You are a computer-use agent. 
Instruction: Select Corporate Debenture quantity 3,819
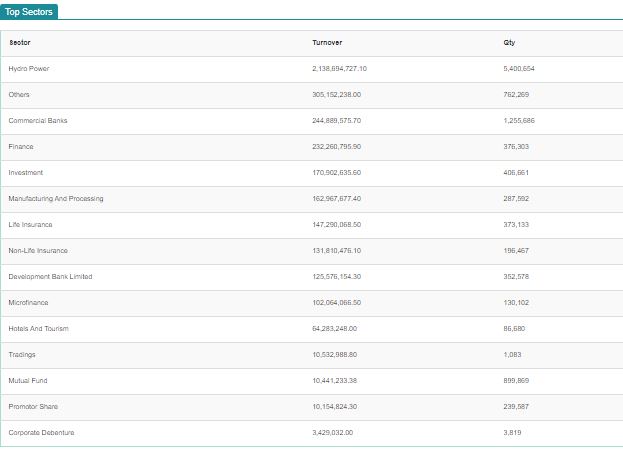tap(512, 433)
